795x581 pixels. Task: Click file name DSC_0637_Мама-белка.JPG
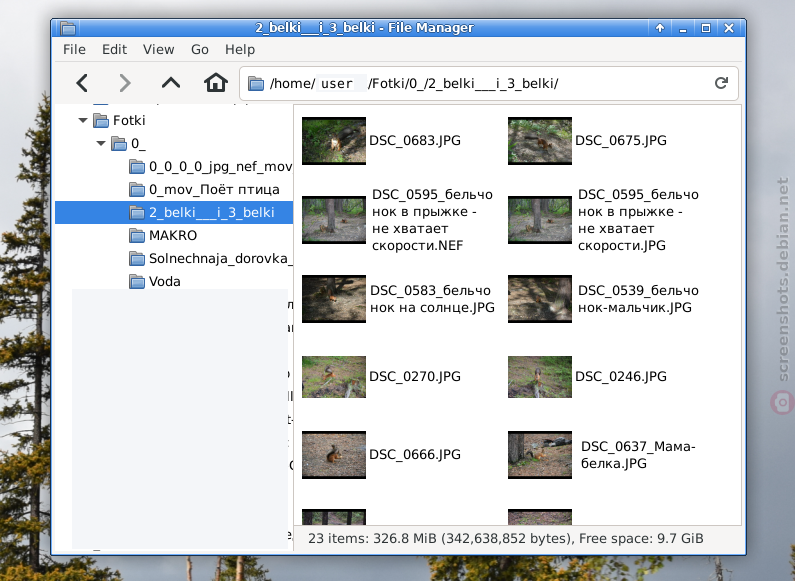(x=638, y=455)
